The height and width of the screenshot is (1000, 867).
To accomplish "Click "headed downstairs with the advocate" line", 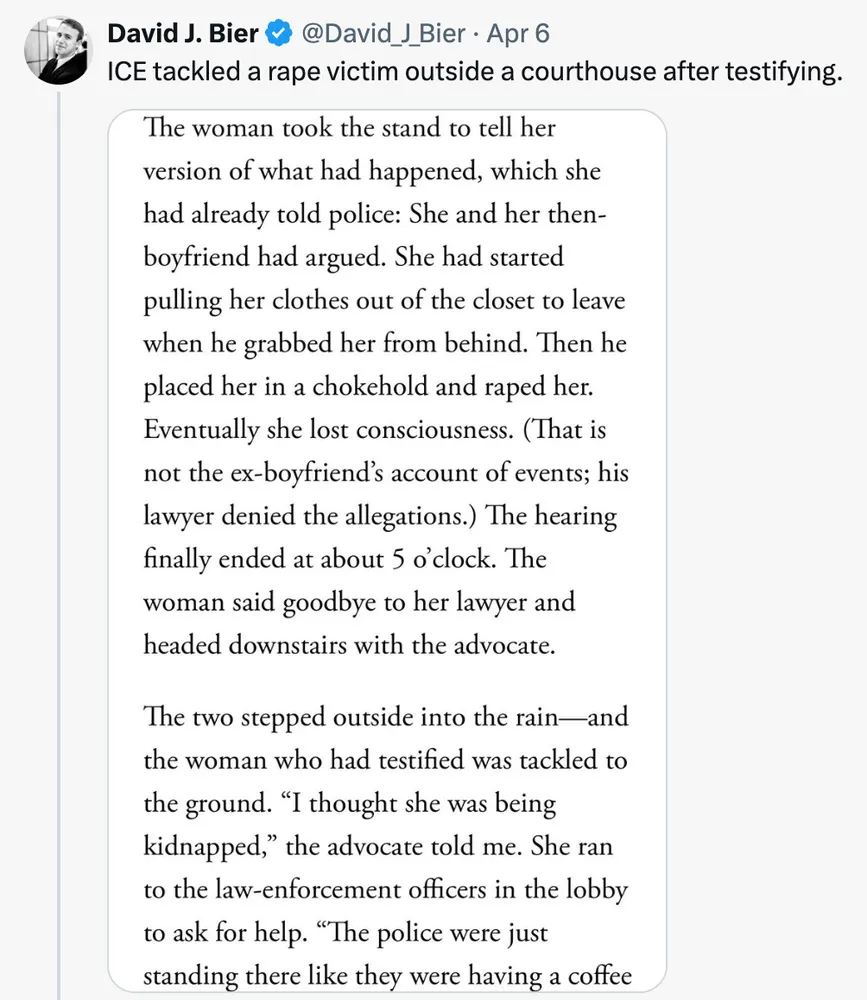I will pyautogui.click(x=348, y=645).
